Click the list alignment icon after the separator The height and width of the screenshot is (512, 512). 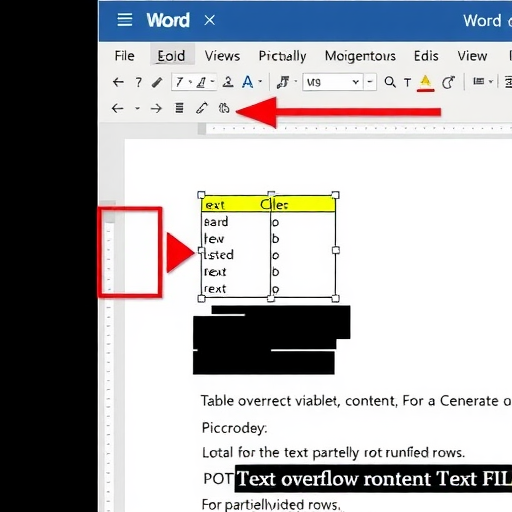pyautogui.click(x=479, y=81)
